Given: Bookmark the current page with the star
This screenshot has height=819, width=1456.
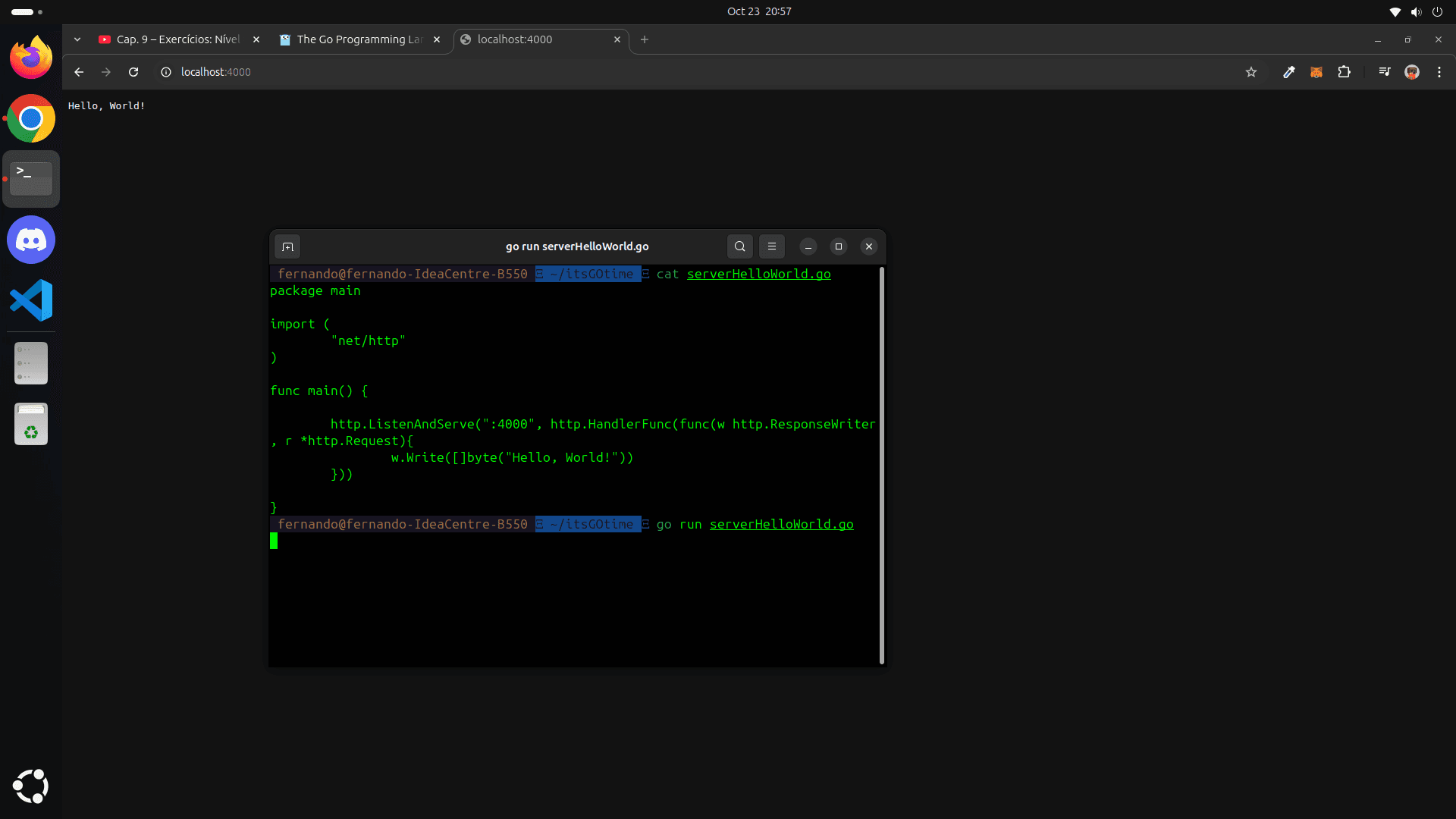Looking at the screenshot, I should pos(1251,72).
